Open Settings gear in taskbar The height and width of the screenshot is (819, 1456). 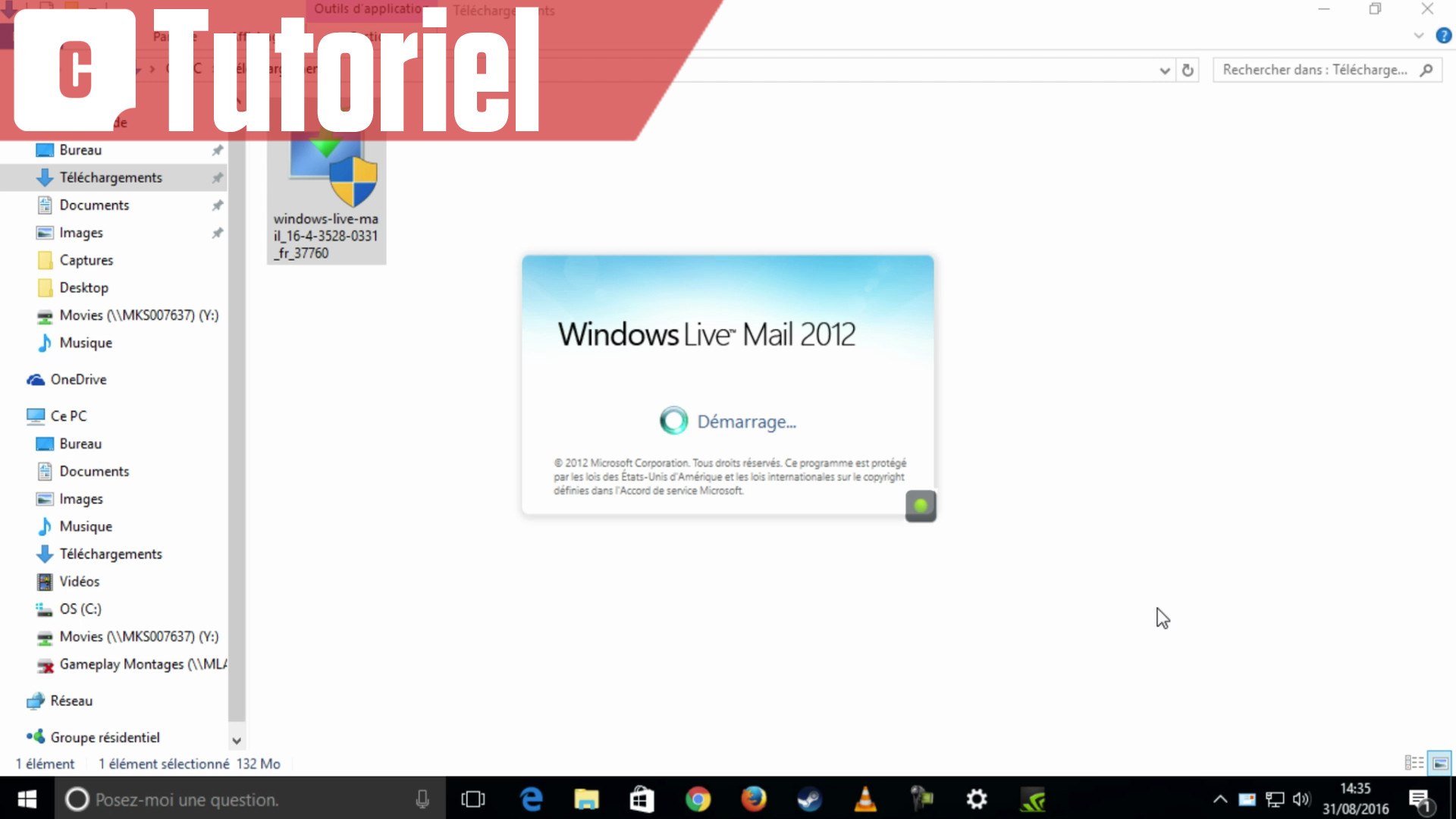click(x=977, y=799)
